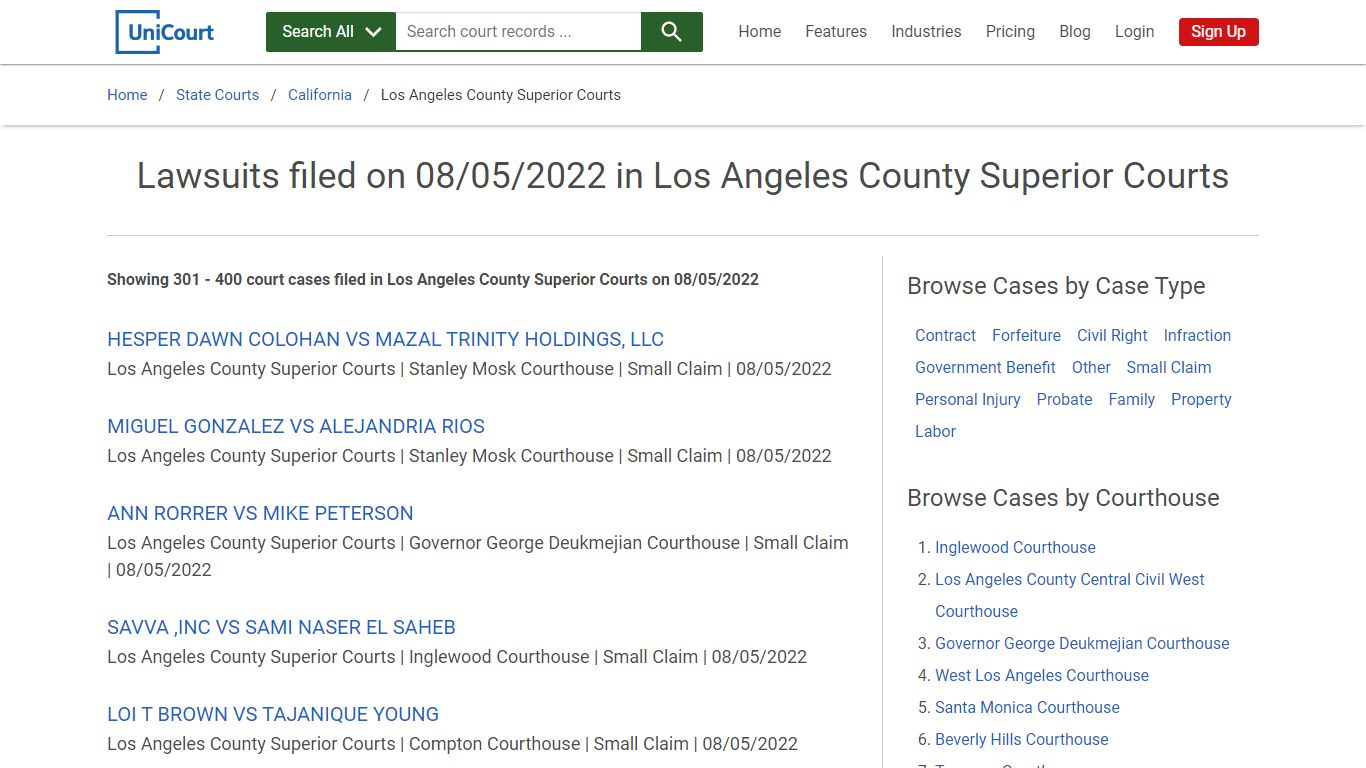This screenshot has width=1366, height=768.
Task: Open Governor George Deukmejian Courthouse sidebar link
Action: [1082, 644]
